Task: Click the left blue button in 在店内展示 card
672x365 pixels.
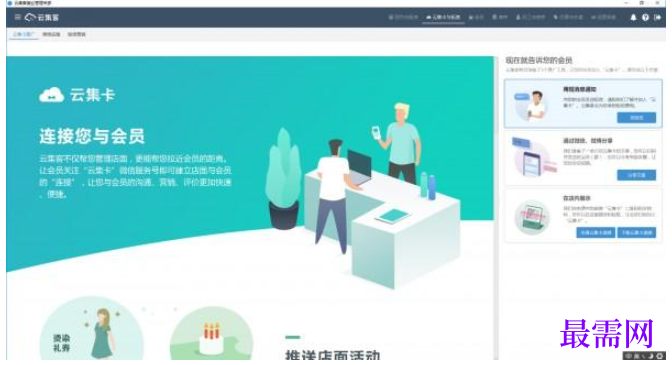Action: pyautogui.click(x=596, y=233)
